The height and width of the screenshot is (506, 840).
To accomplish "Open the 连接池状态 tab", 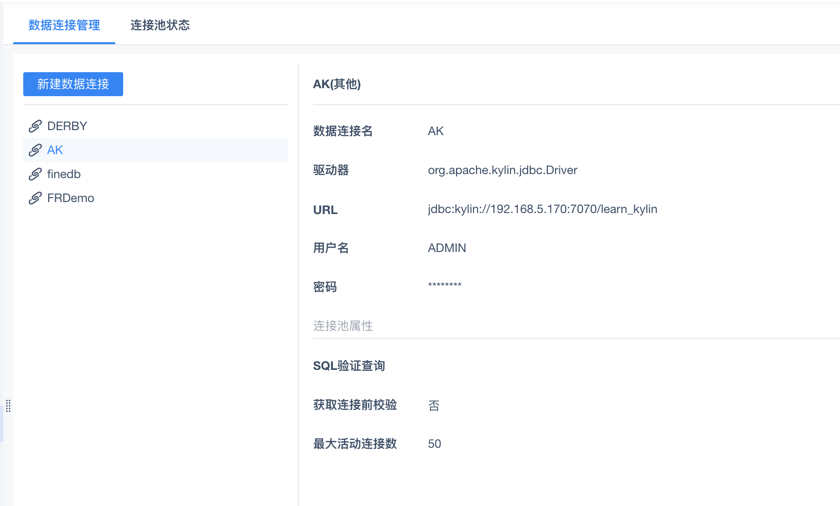I will (x=160, y=25).
